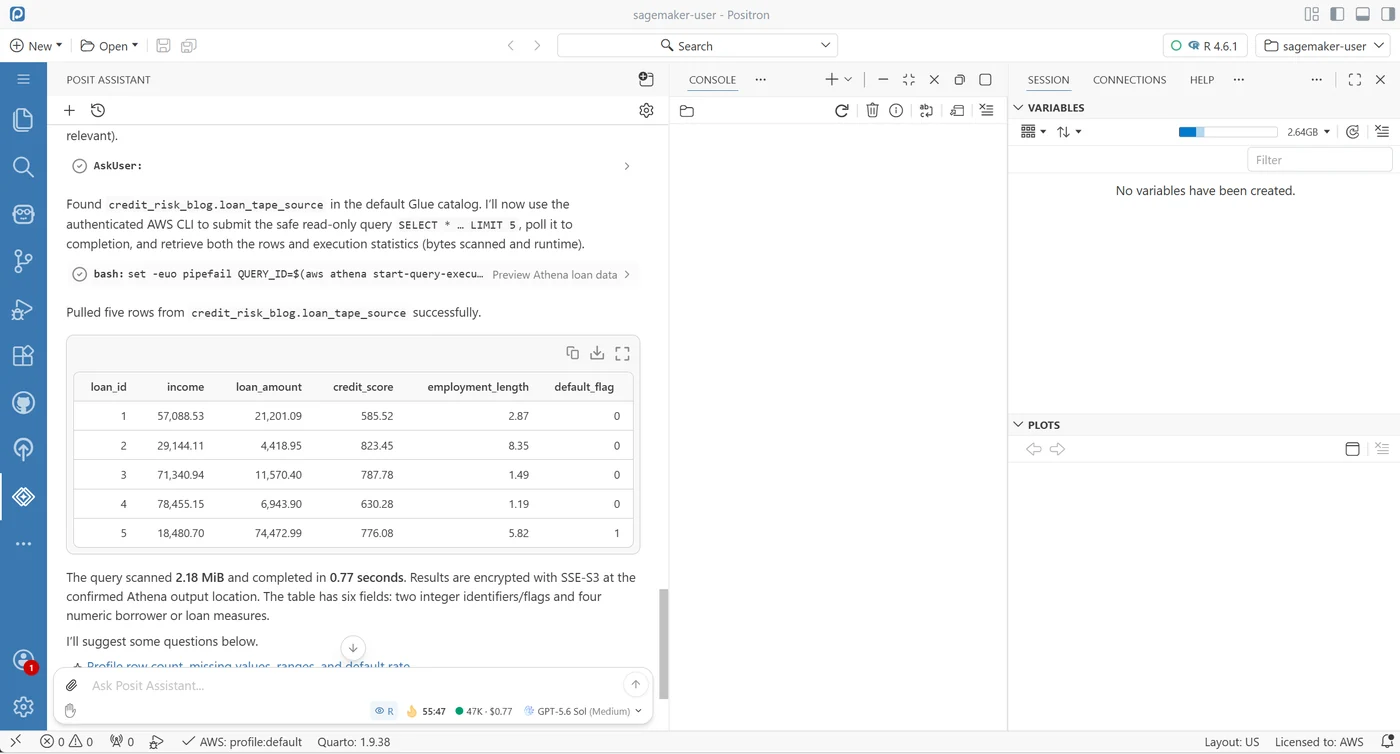Open the Posit Assistant activity bar icon

click(23, 497)
